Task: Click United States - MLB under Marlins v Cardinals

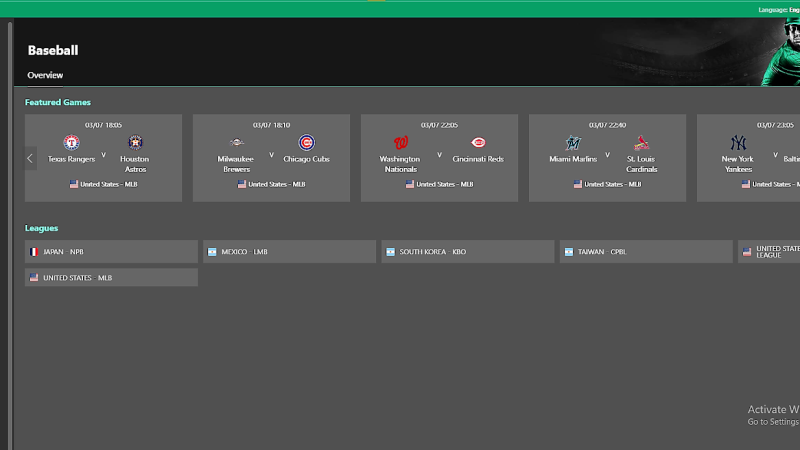Action: (x=613, y=184)
